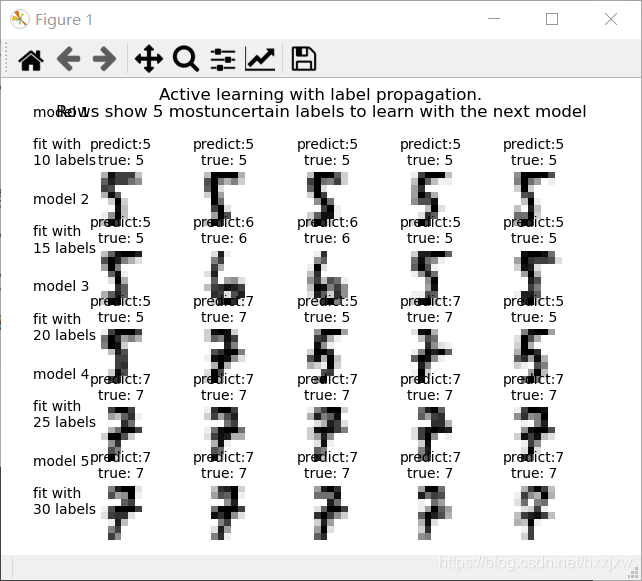Image resolution: width=642 pixels, height=581 pixels.
Task: Click first digit 7 image in 25 labels row
Action: point(121,434)
